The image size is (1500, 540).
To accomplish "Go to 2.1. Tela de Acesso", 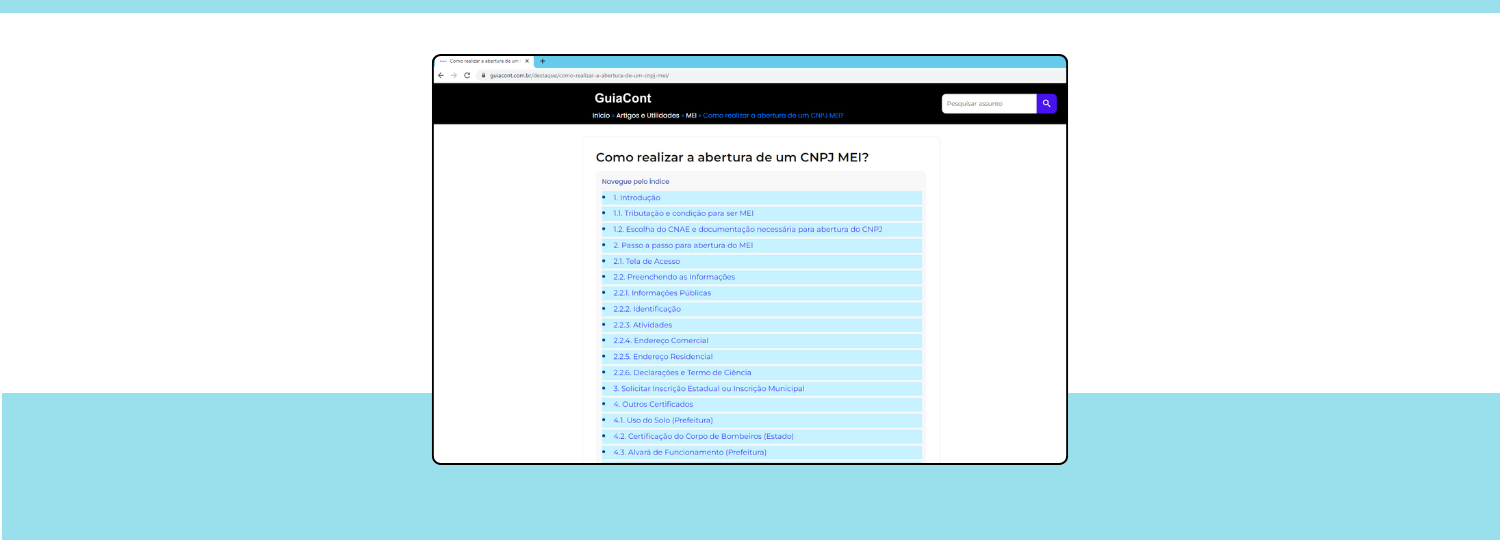I will pyautogui.click(x=646, y=261).
